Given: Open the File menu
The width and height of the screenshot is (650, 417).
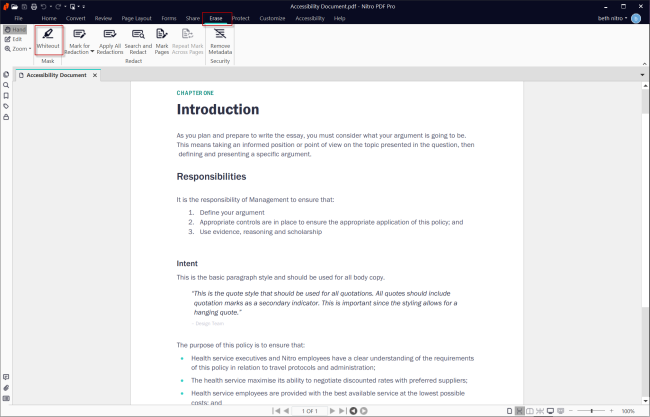Looking at the screenshot, I should click(18, 18).
